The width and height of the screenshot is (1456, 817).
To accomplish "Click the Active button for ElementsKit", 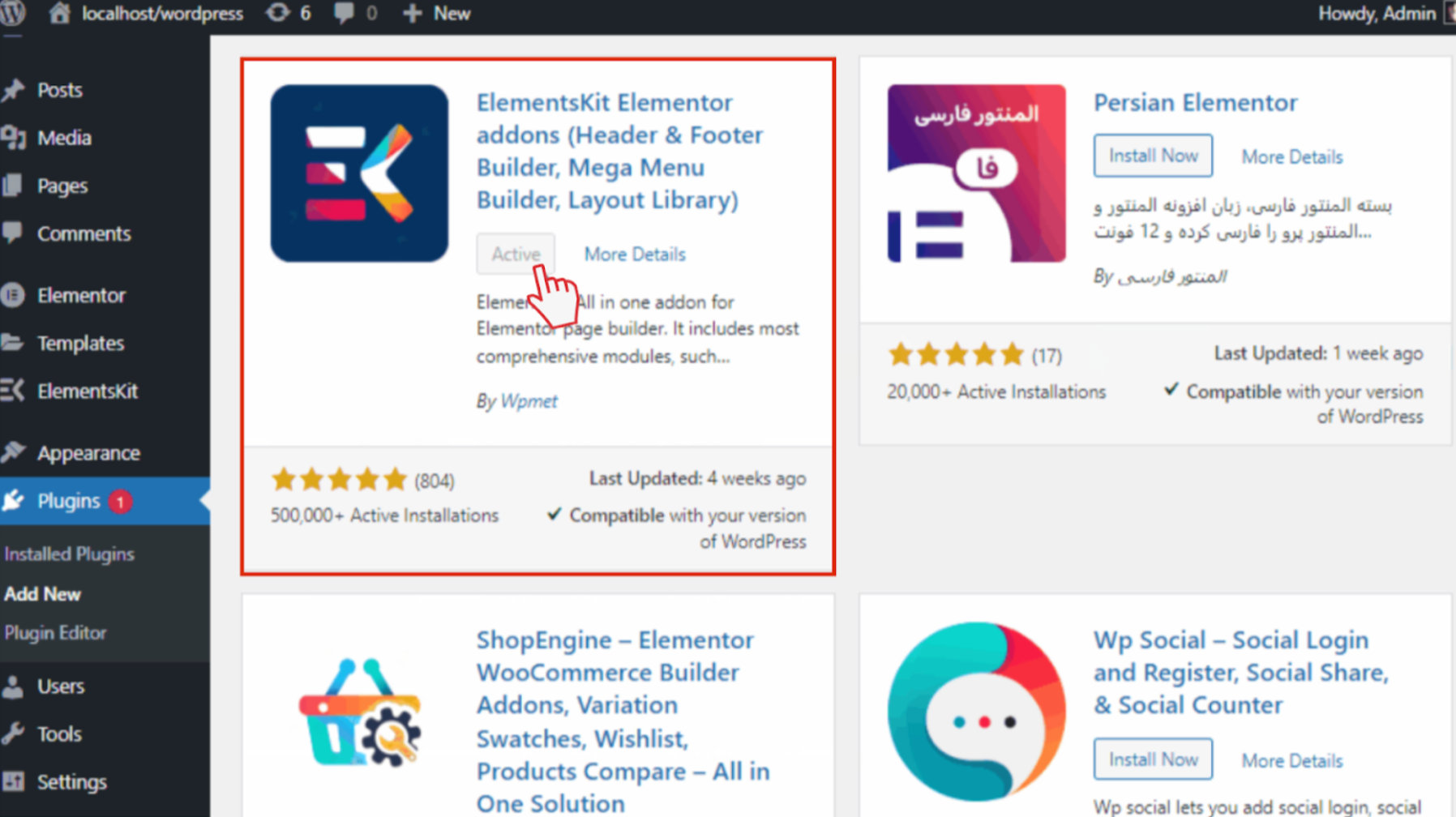I will point(516,254).
